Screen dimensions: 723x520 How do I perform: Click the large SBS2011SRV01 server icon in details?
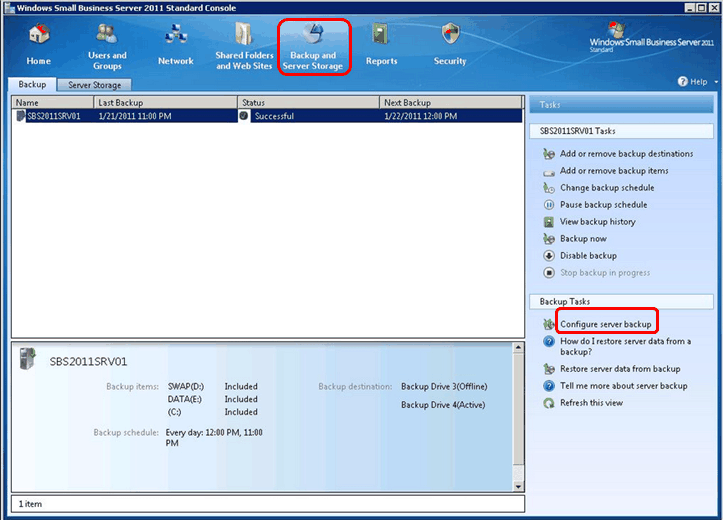(x=27, y=359)
